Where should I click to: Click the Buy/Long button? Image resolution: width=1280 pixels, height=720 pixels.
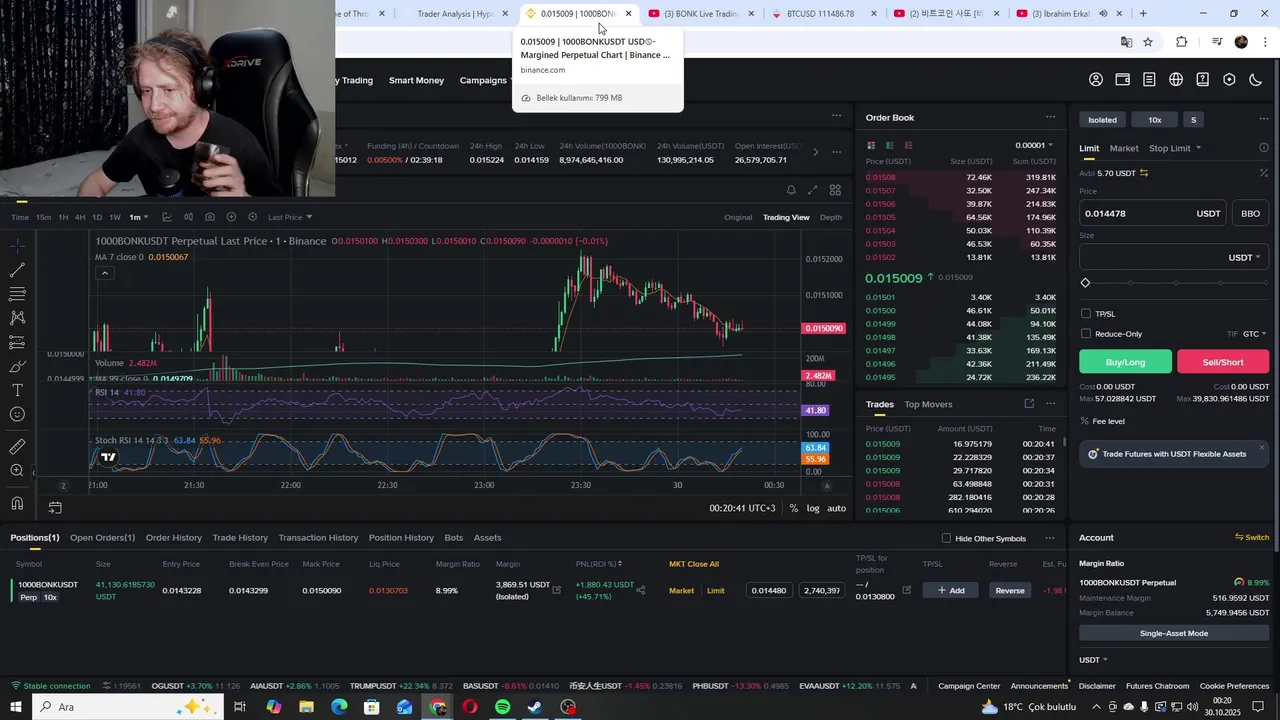coord(1125,362)
